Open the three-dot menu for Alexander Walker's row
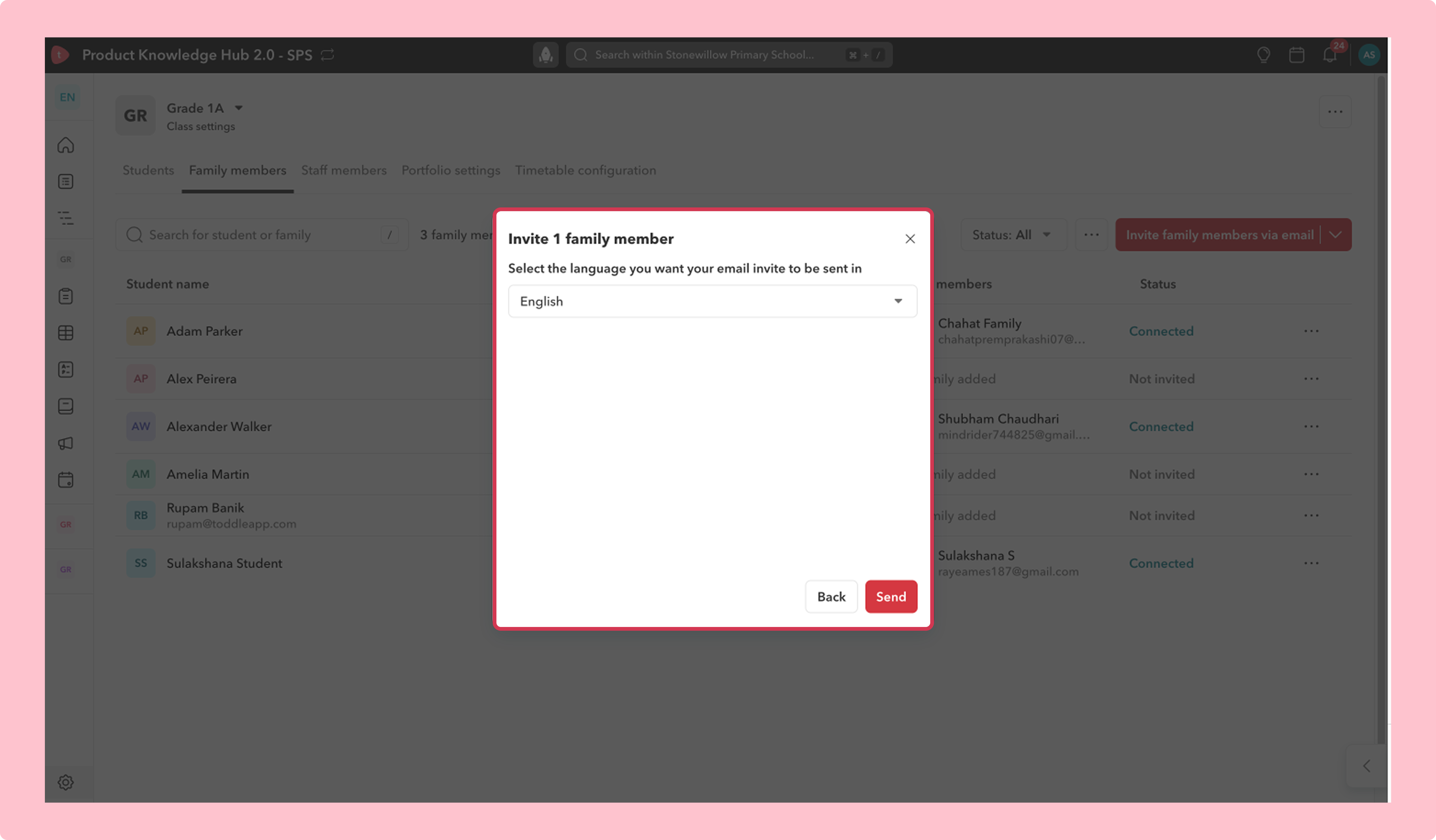This screenshot has width=1436, height=840. tap(1311, 427)
